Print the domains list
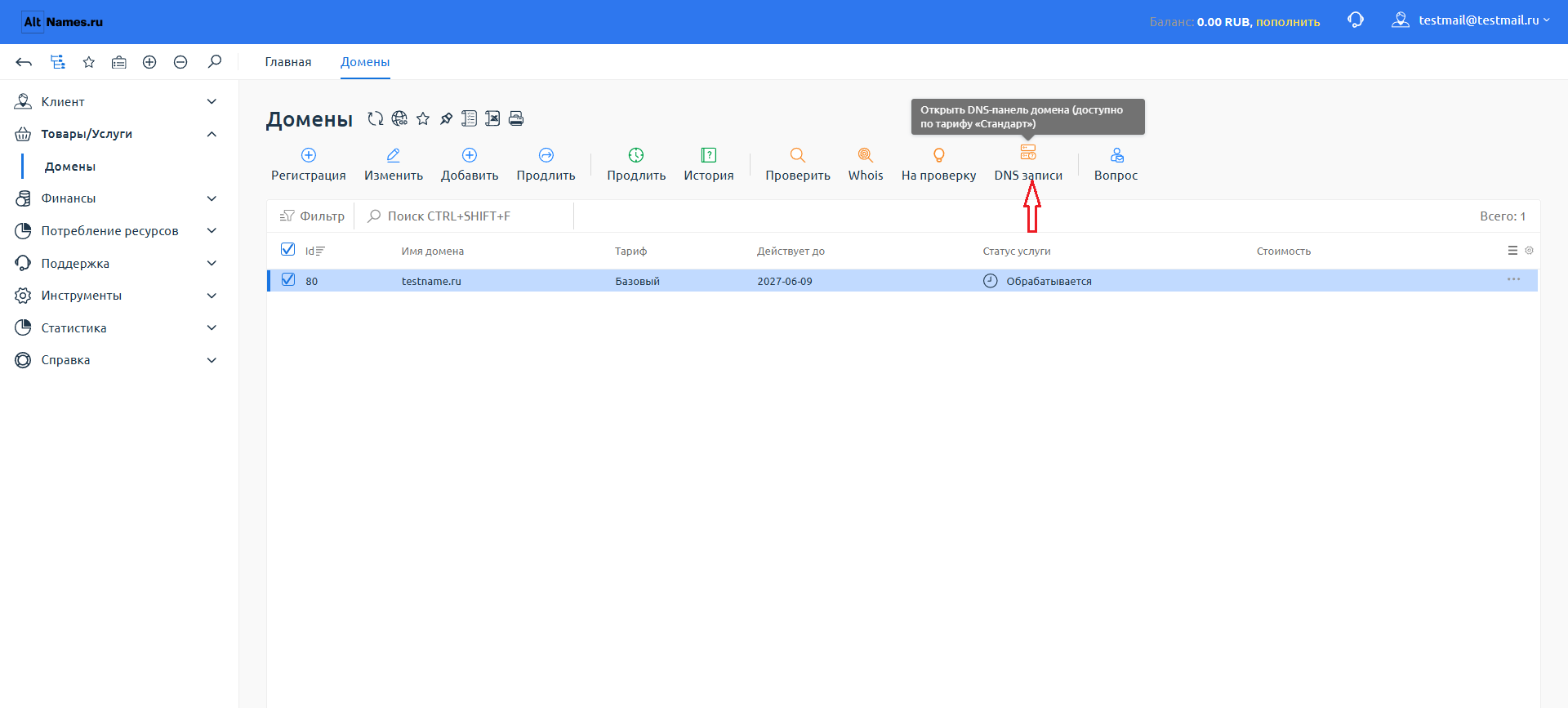1568x708 pixels. click(516, 118)
